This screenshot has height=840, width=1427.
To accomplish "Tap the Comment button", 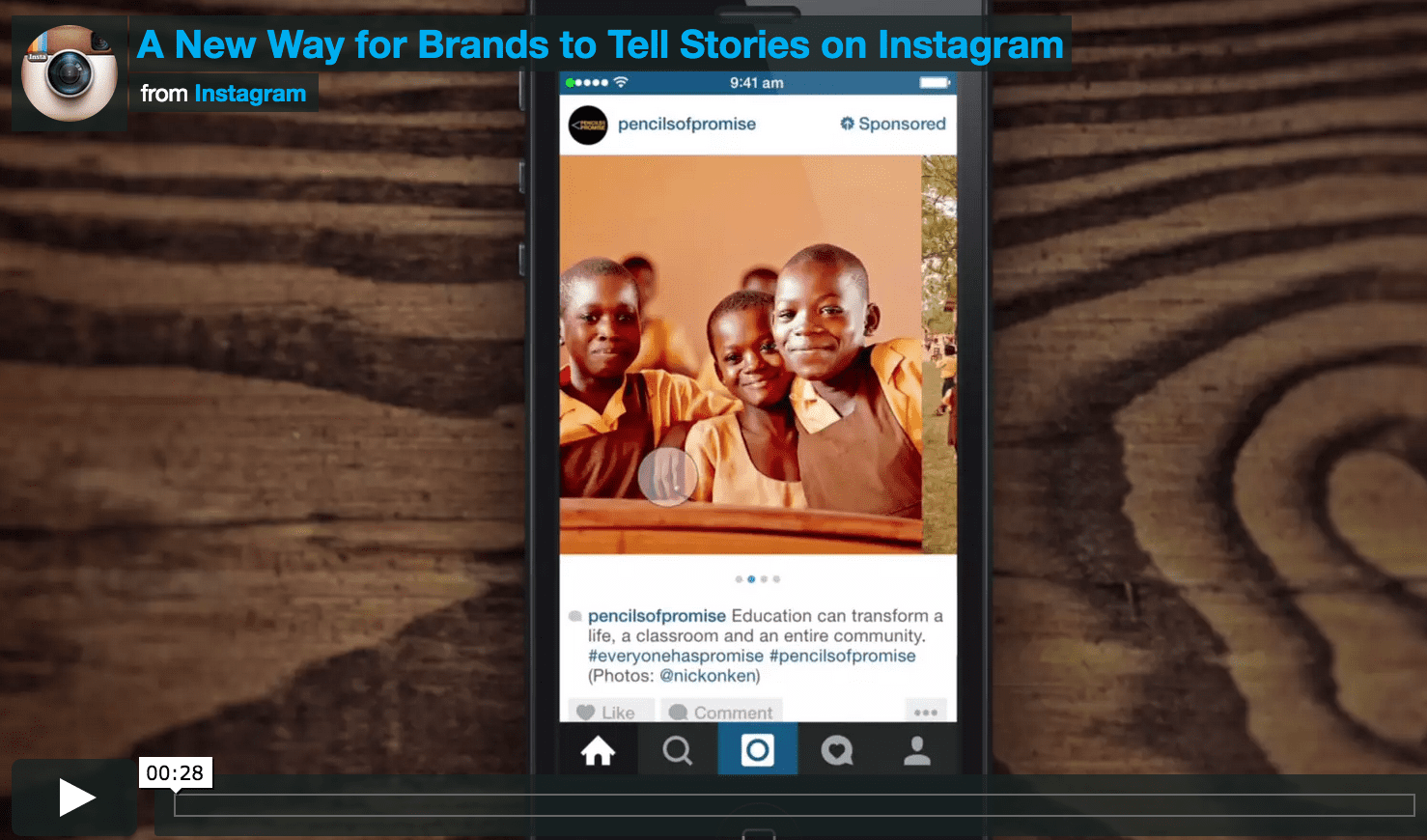I will tap(721, 712).
